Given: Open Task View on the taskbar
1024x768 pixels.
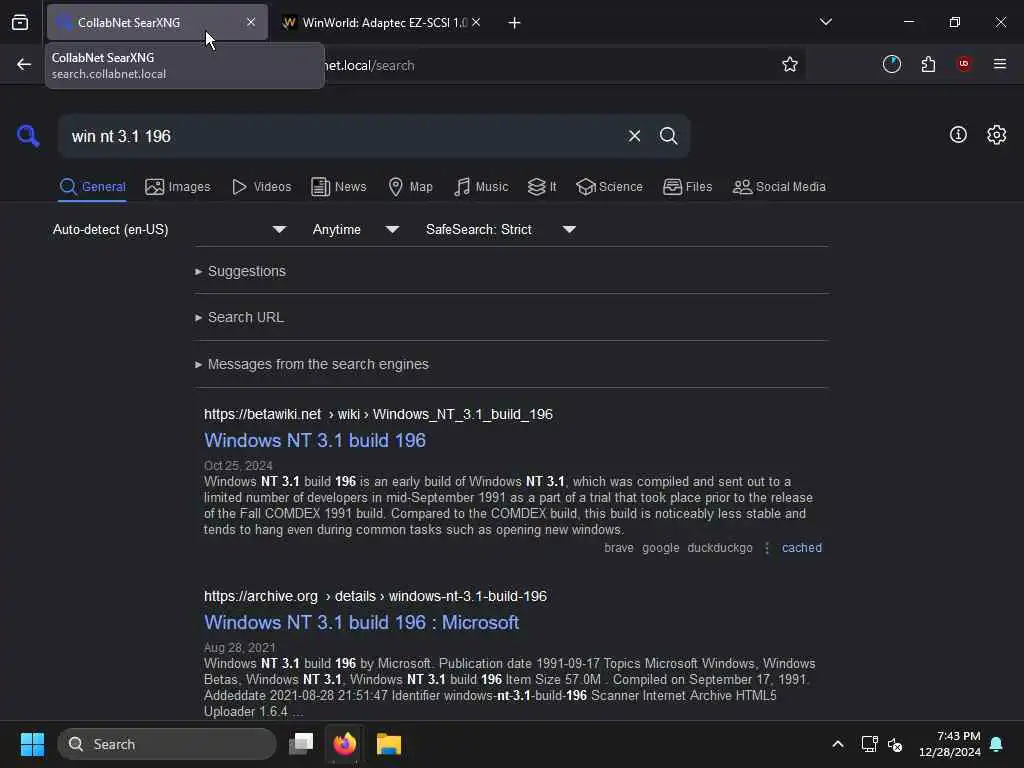Looking at the screenshot, I should coord(301,744).
